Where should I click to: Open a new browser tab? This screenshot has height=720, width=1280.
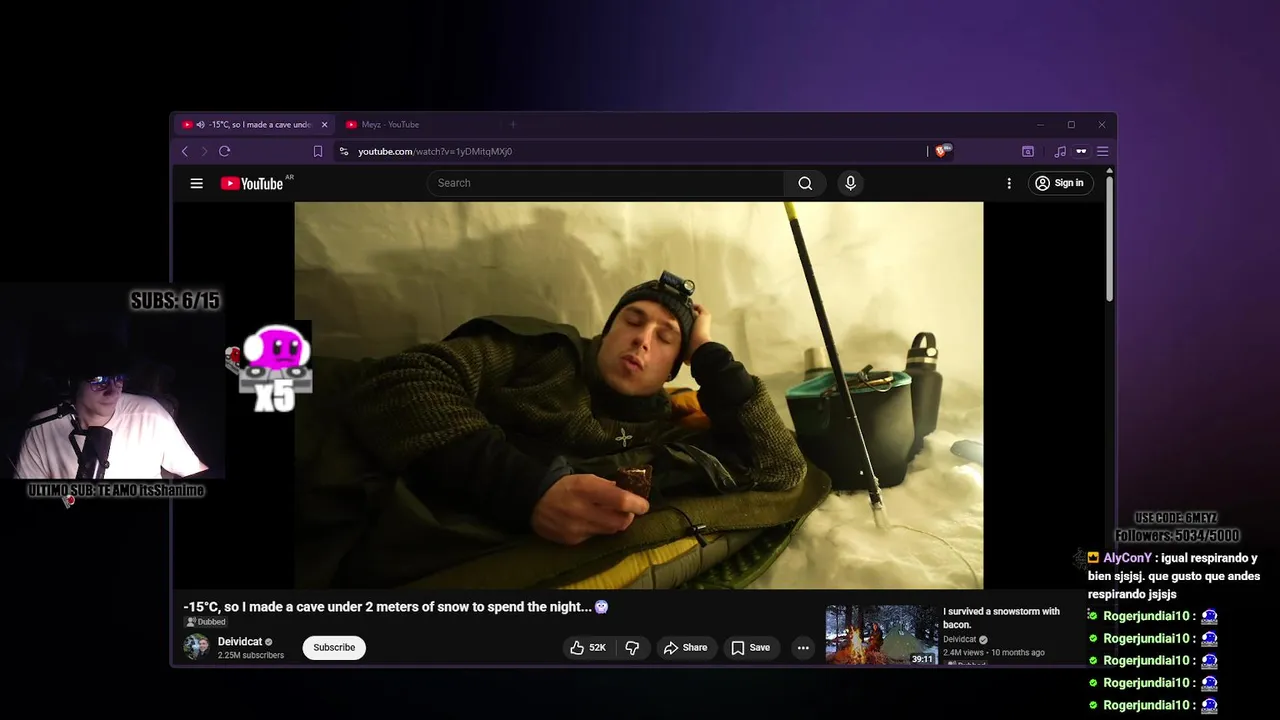[513, 125]
